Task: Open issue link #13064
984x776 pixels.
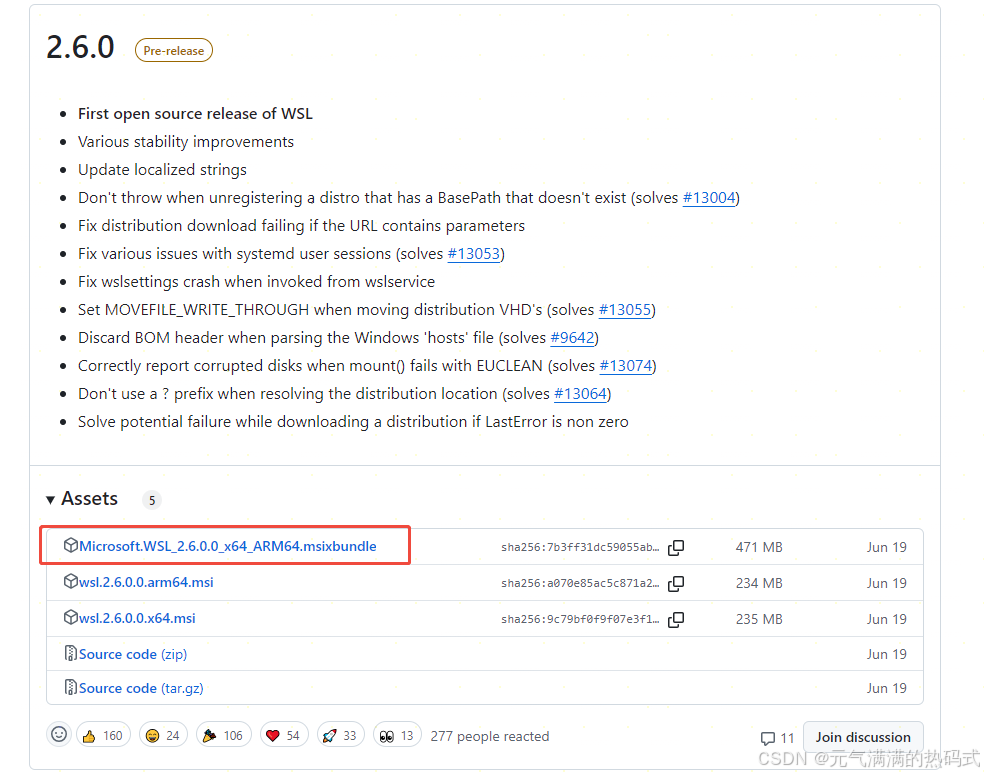Action: point(580,394)
